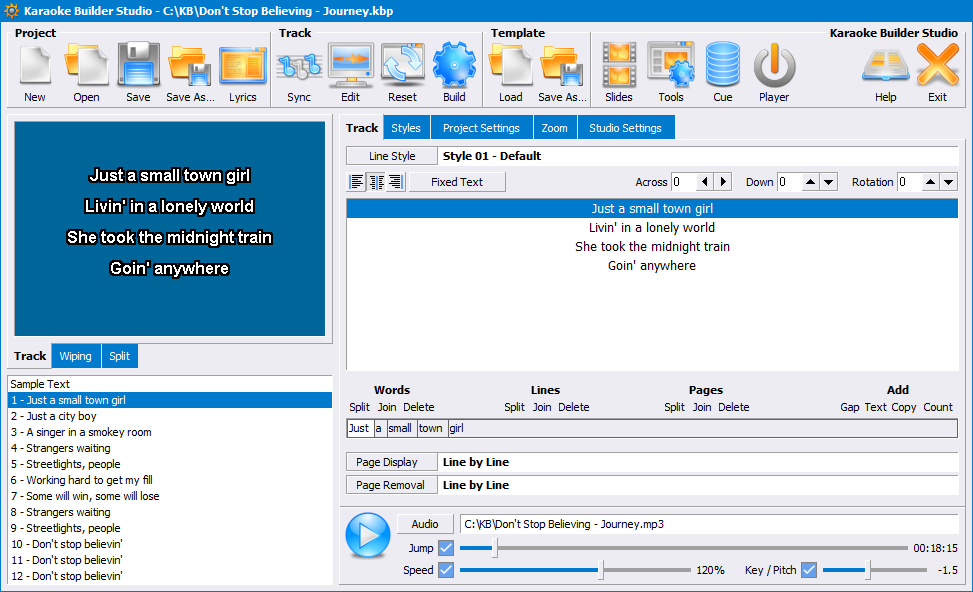
Task: Save the current project
Action: click(x=138, y=73)
